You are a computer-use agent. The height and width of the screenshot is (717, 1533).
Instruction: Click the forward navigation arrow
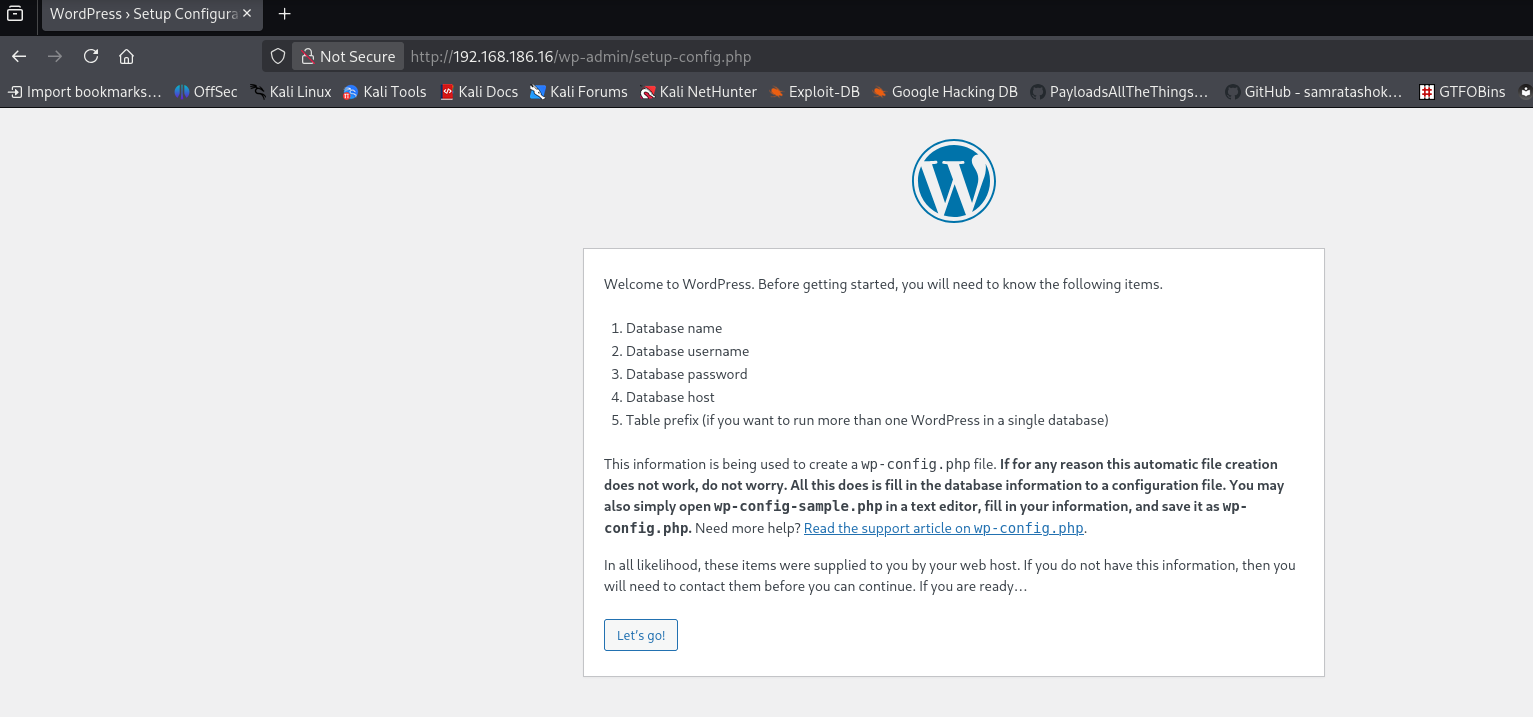[54, 56]
